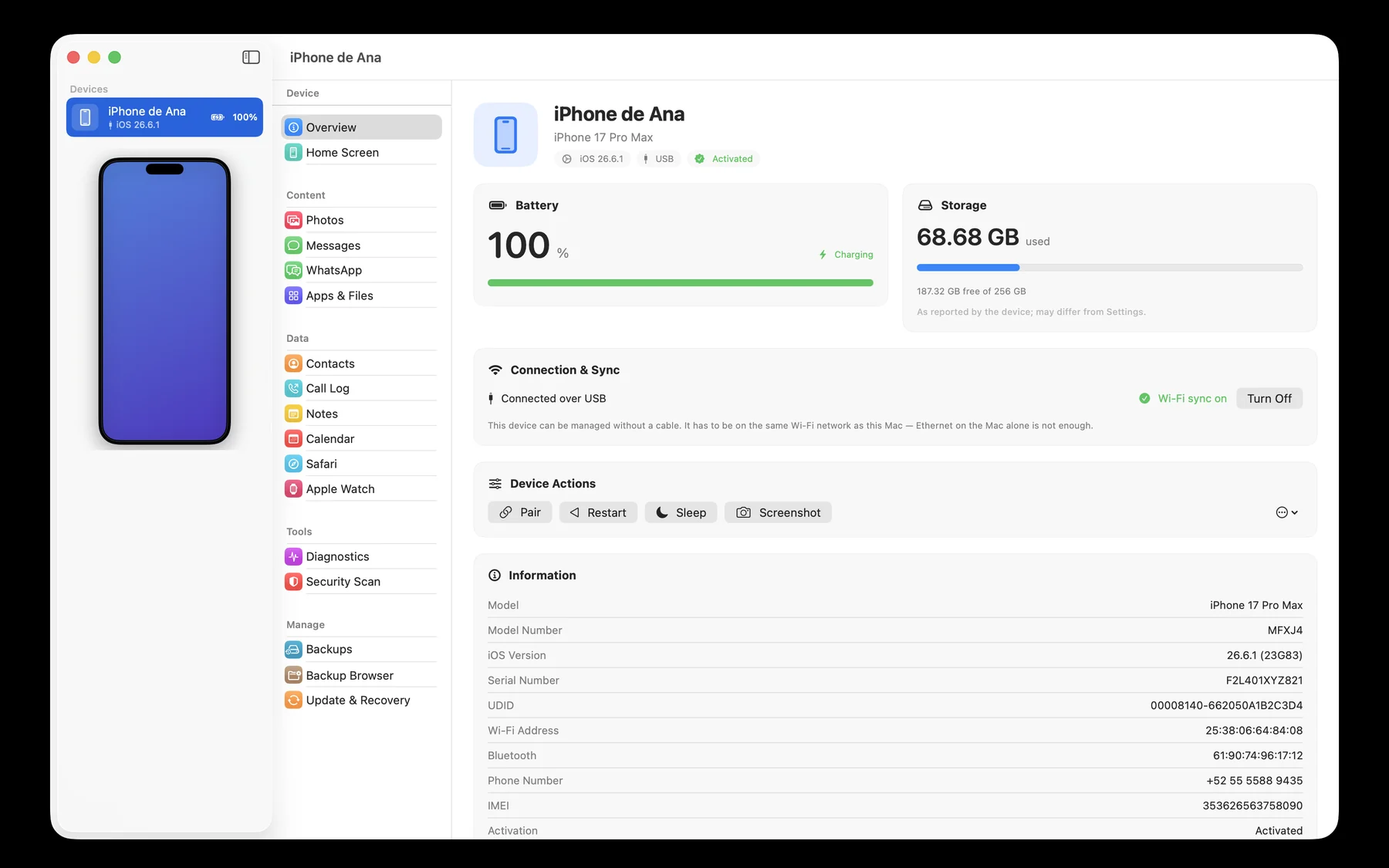Open the more device actions dropdown
The width and height of the screenshot is (1389, 868).
click(1286, 512)
